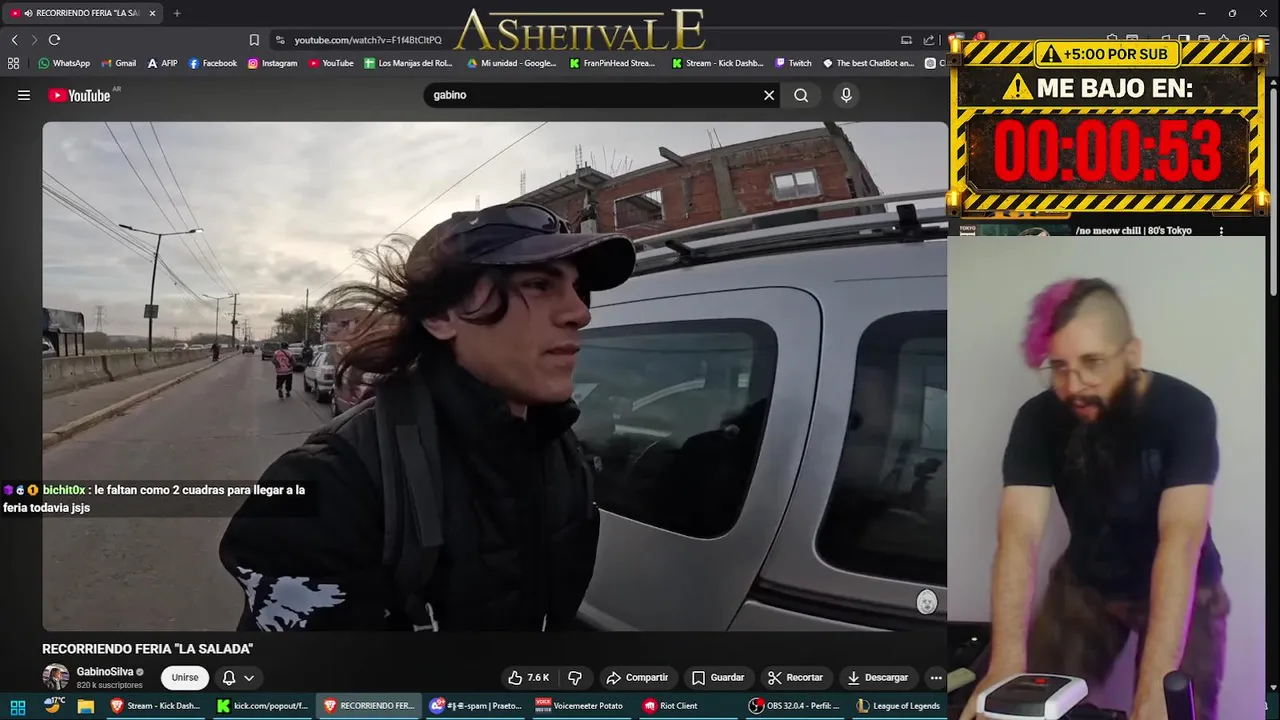
Task: Close the RECORRIENDO FERIA tab
Action: pos(152,13)
